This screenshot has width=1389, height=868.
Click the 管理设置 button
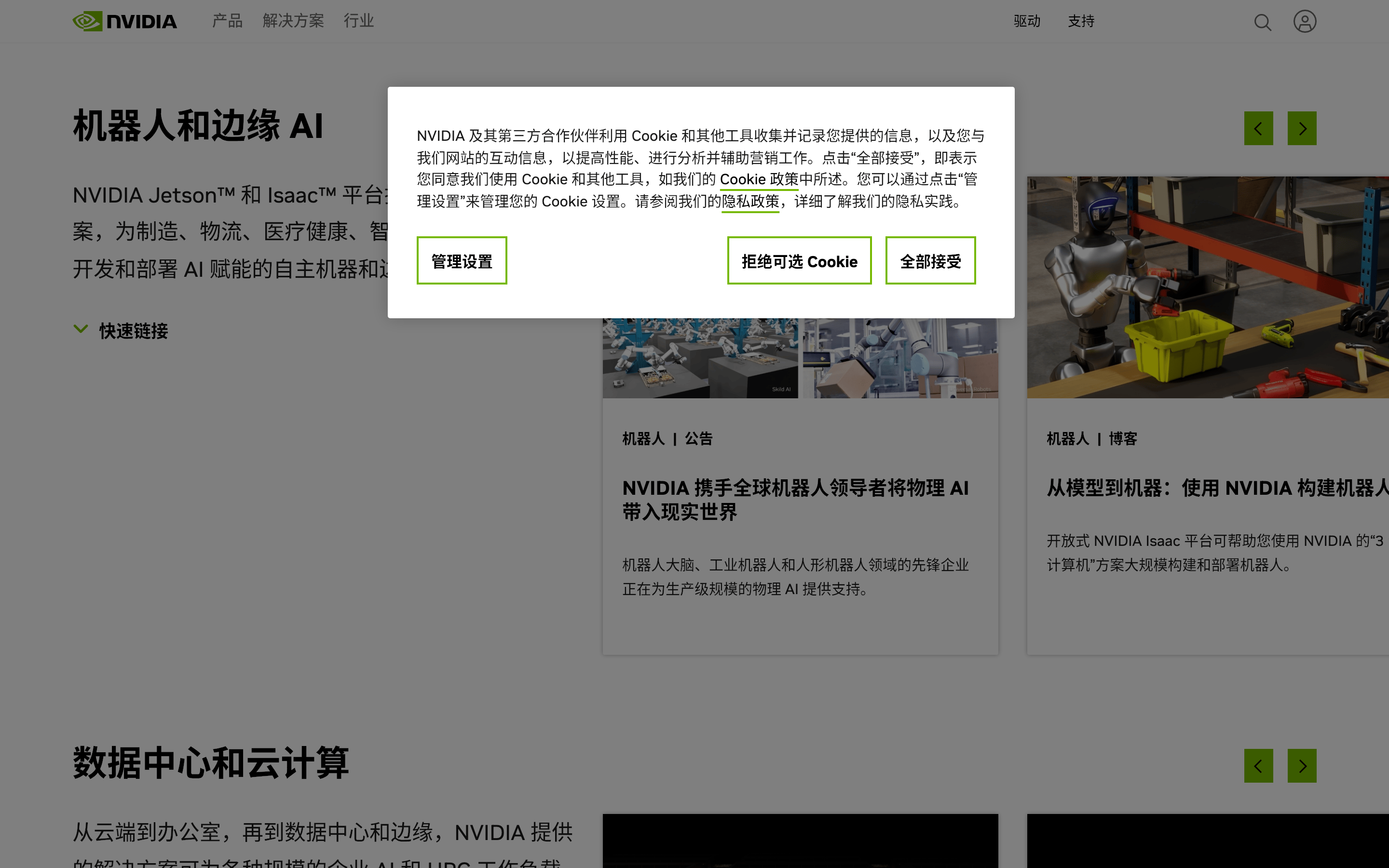coord(462,260)
